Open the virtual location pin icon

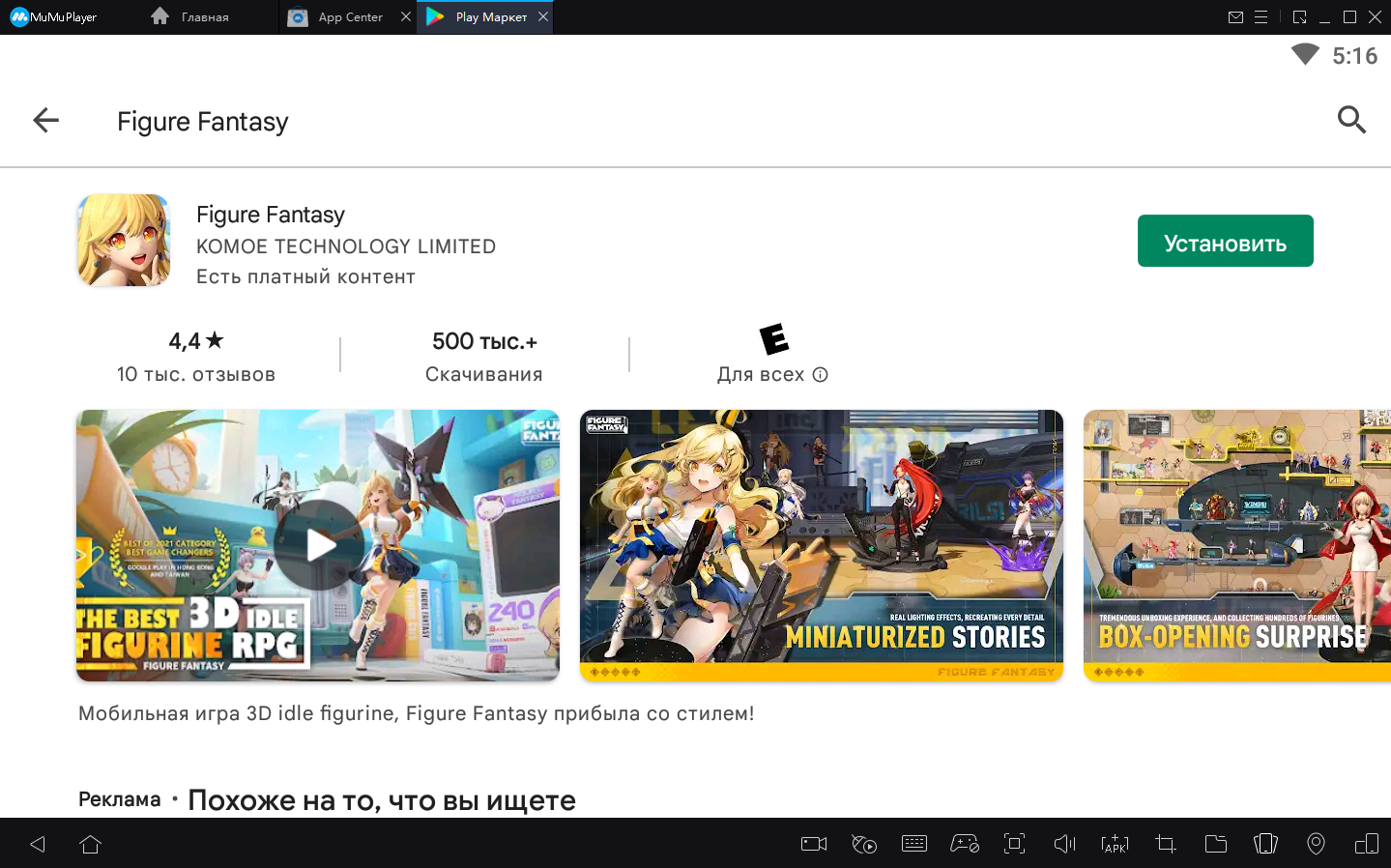(x=1316, y=844)
